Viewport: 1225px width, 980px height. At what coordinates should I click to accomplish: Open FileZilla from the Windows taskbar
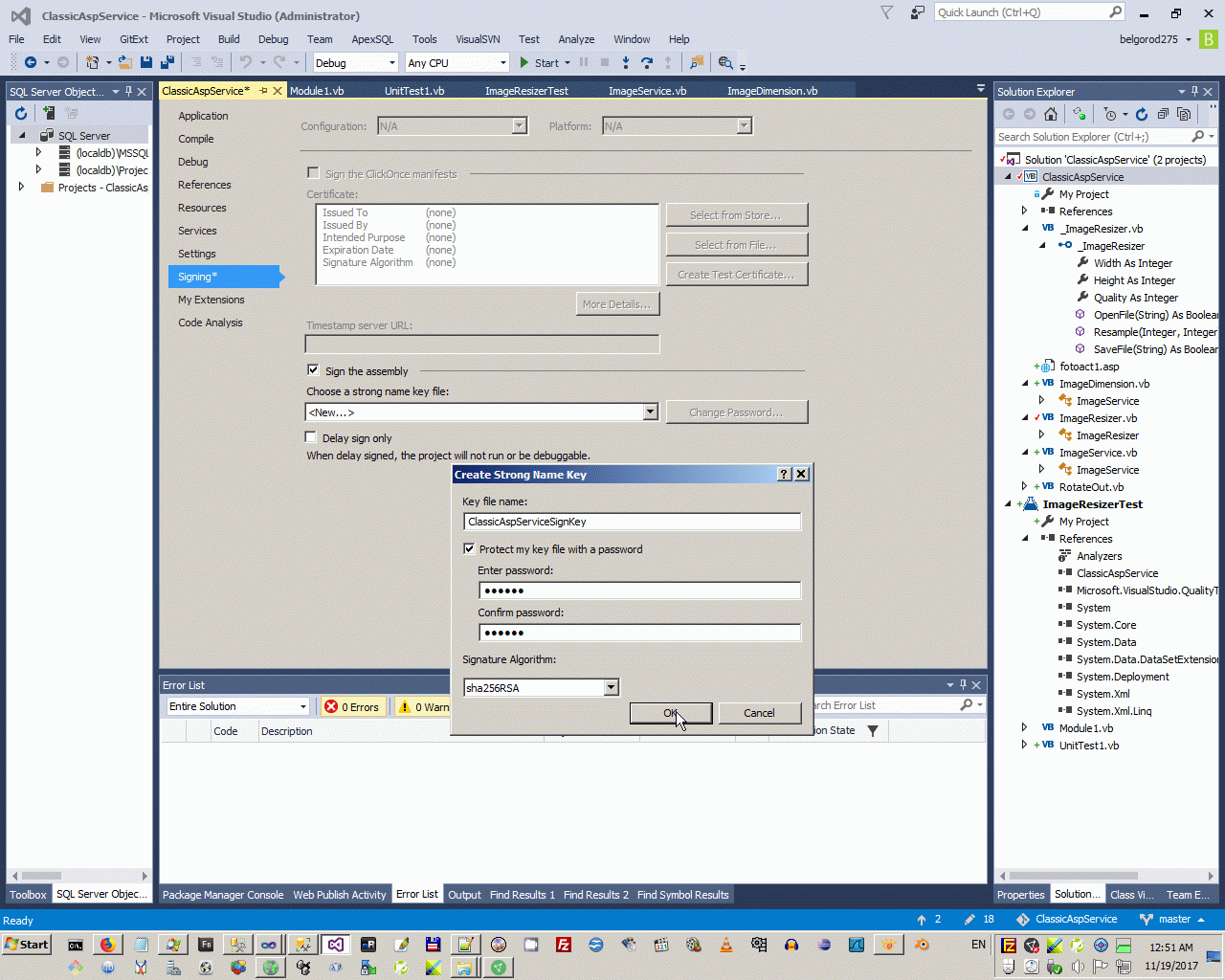pyautogui.click(x=564, y=945)
